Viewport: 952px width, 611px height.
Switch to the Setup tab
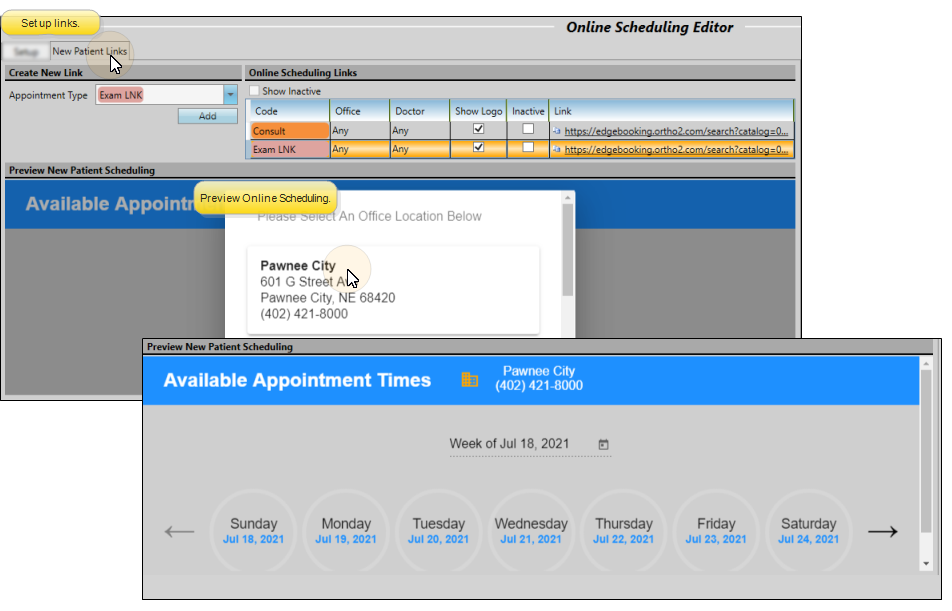[25, 51]
